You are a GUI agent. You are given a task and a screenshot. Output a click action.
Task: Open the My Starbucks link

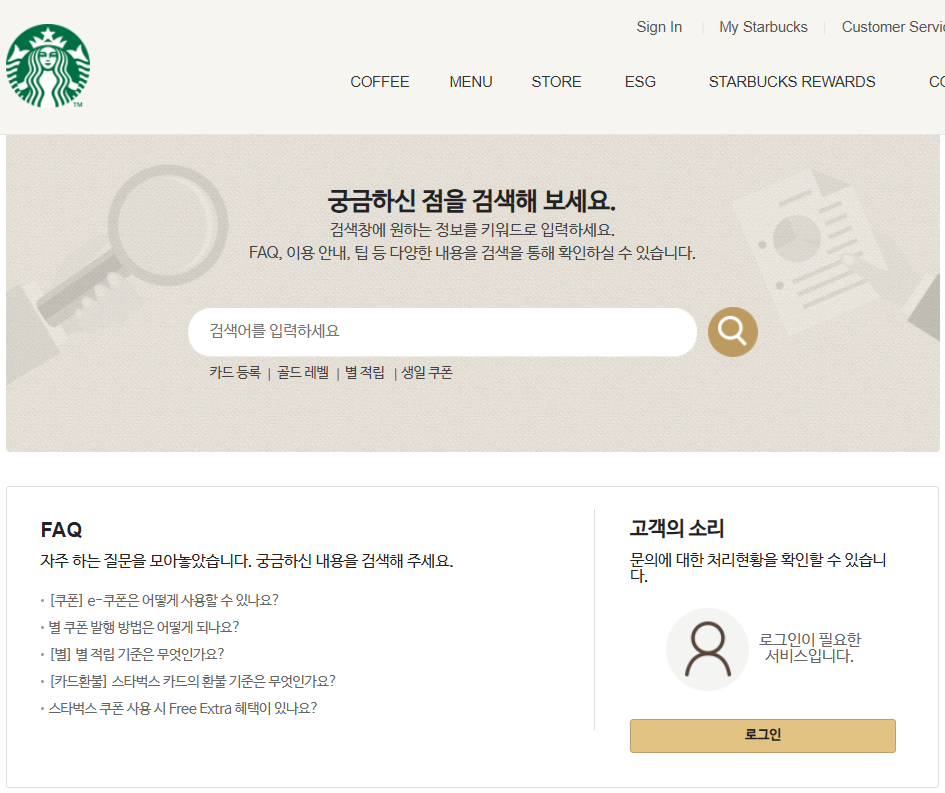click(x=763, y=27)
